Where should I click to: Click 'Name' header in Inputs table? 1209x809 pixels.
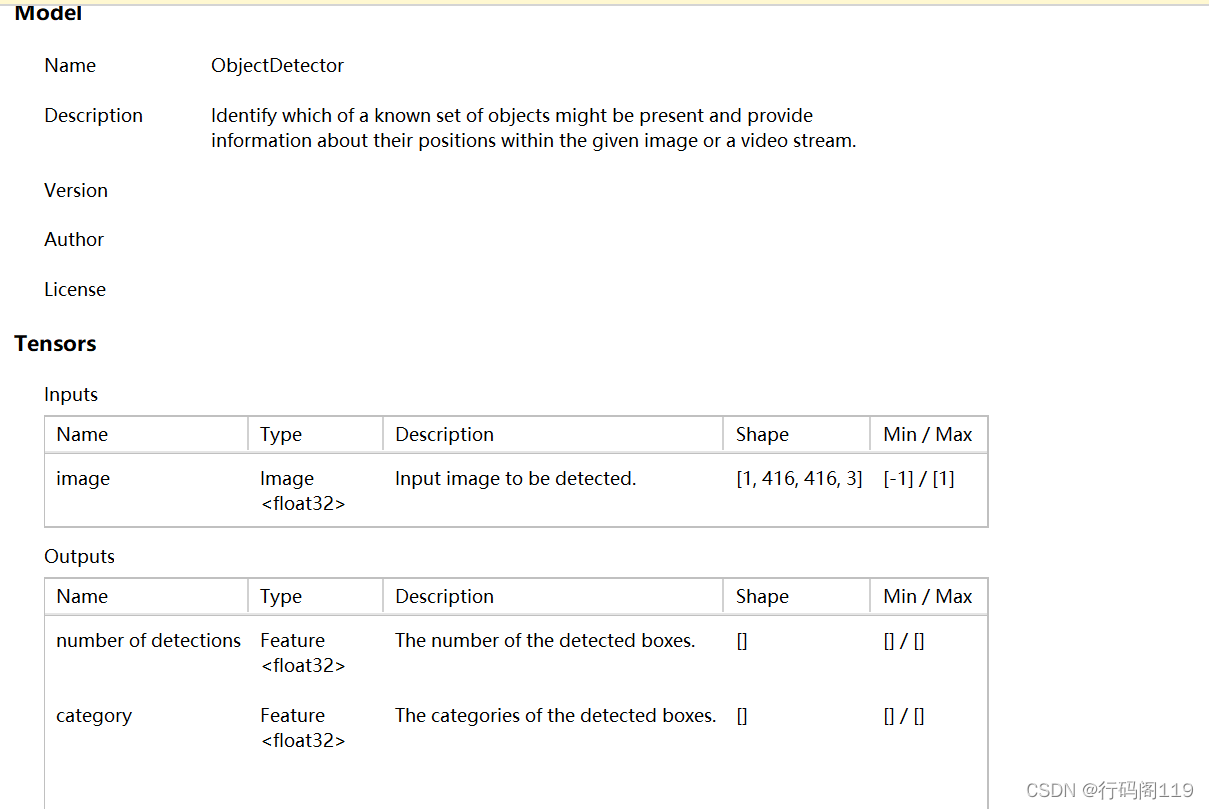pyautogui.click(x=82, y=435)
